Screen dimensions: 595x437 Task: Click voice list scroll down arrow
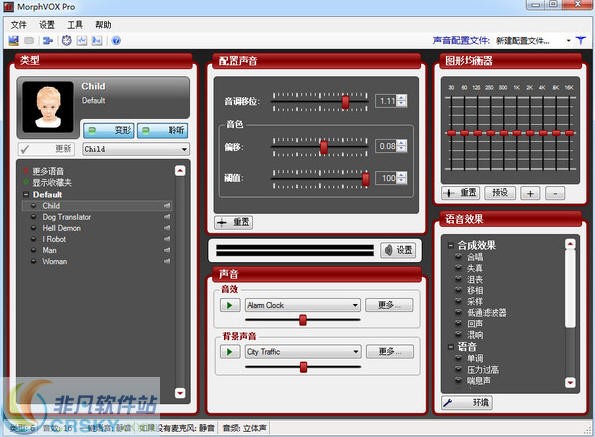click(180, 393)
